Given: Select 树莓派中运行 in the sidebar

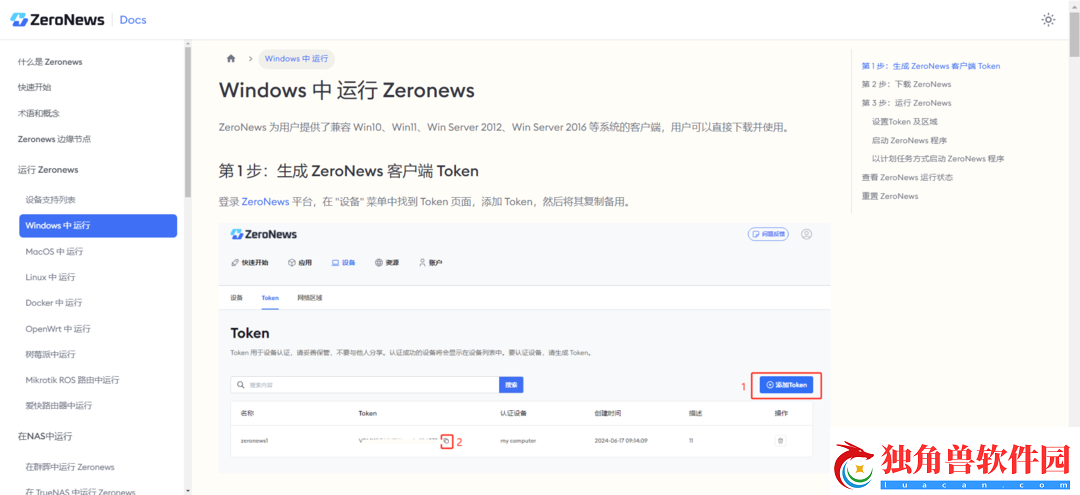Looking at the screenshot, I should click(50, 355).
